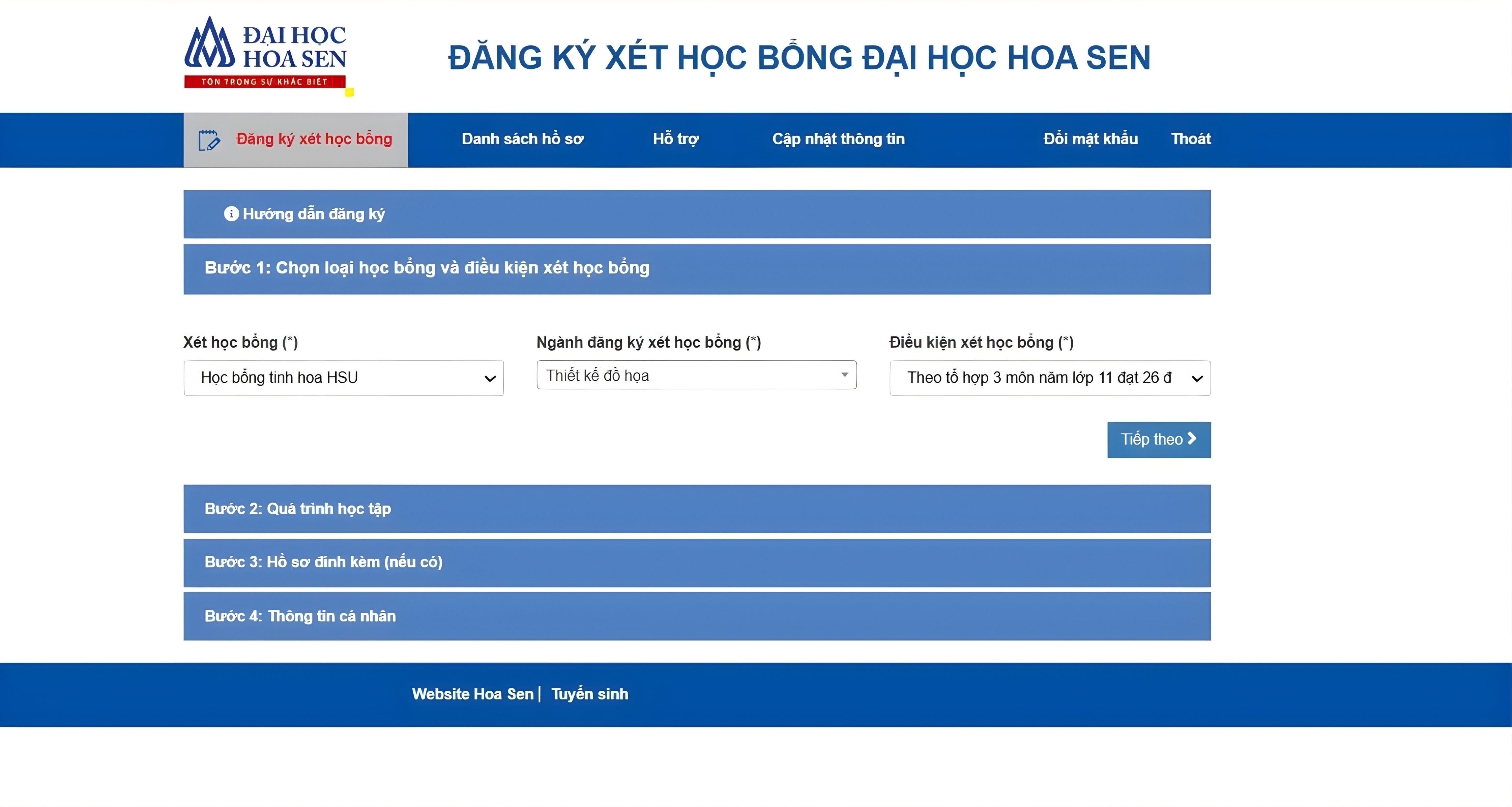
Task: Click the registration pencil icon in the navbar
Action: pos(208,140)
